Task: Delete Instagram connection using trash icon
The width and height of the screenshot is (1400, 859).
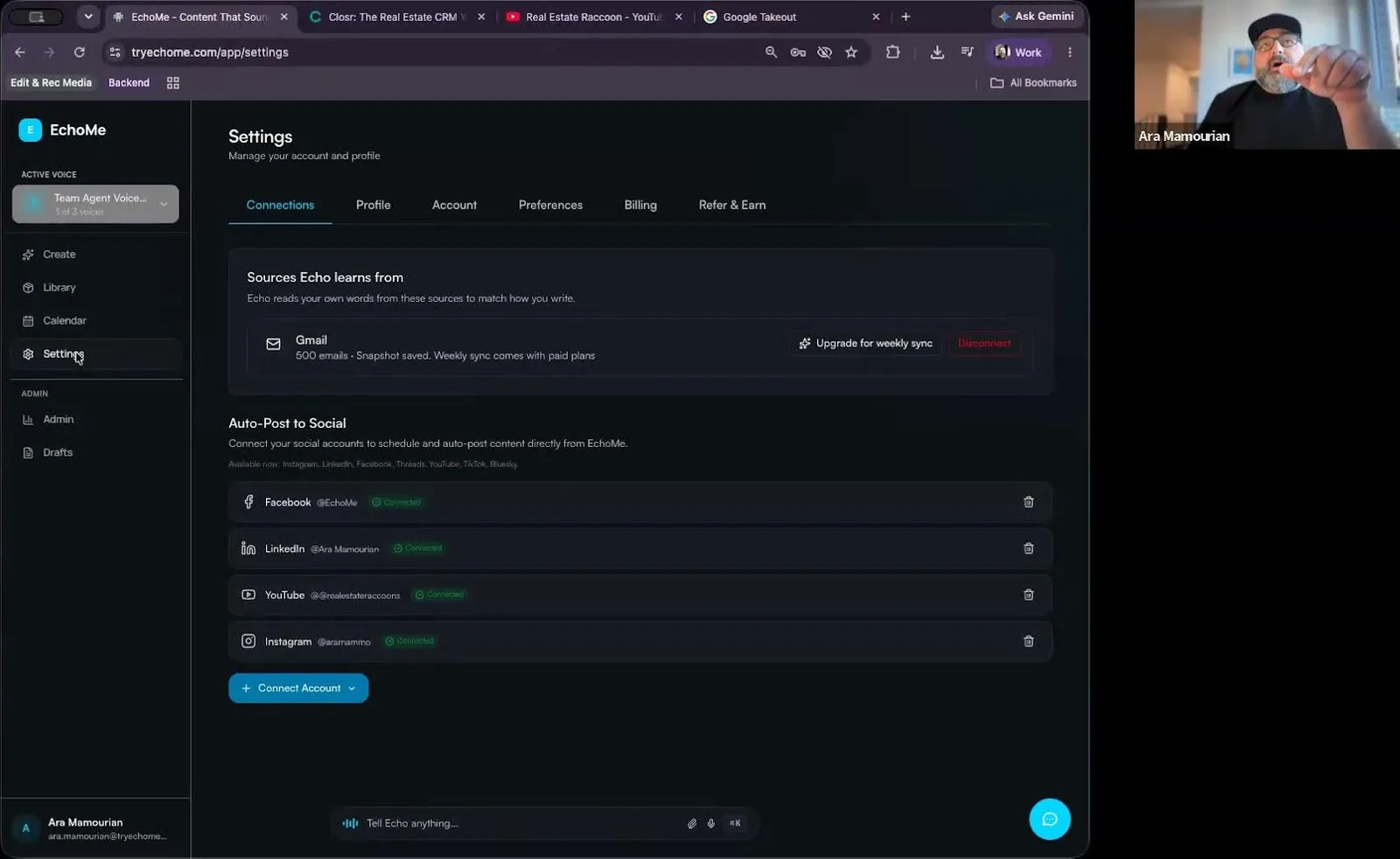Action: coord(1028,641)
